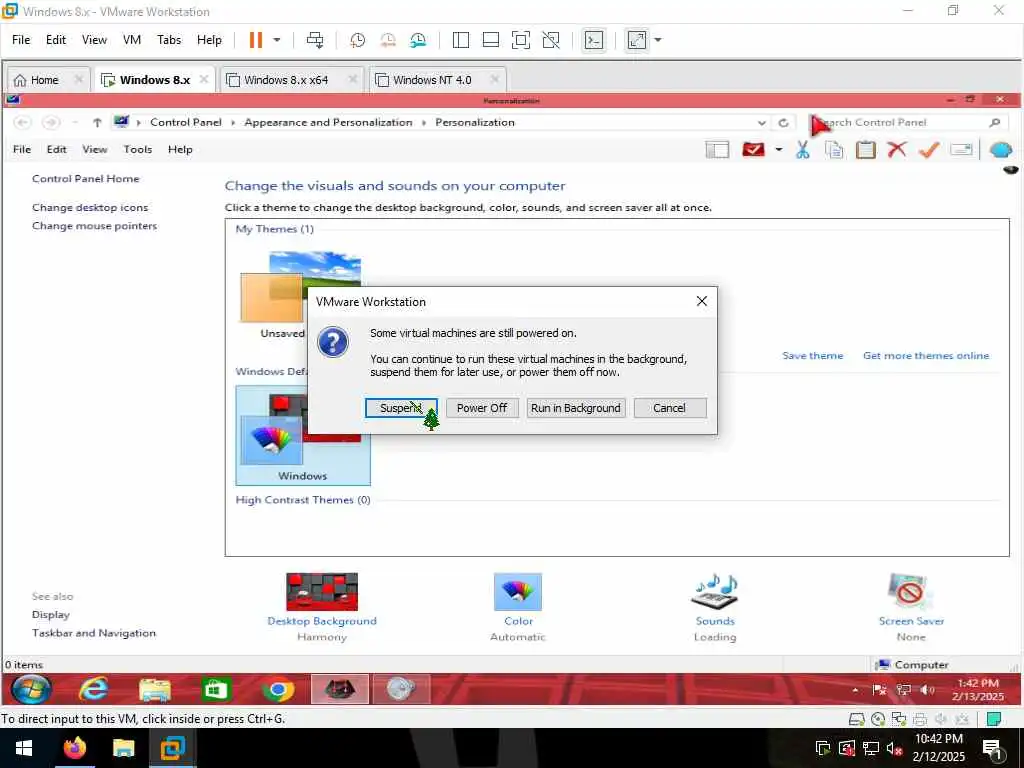Open Chrome in the guest taskbar
This screenshot has width=1024, height=768.
[278, 690]
